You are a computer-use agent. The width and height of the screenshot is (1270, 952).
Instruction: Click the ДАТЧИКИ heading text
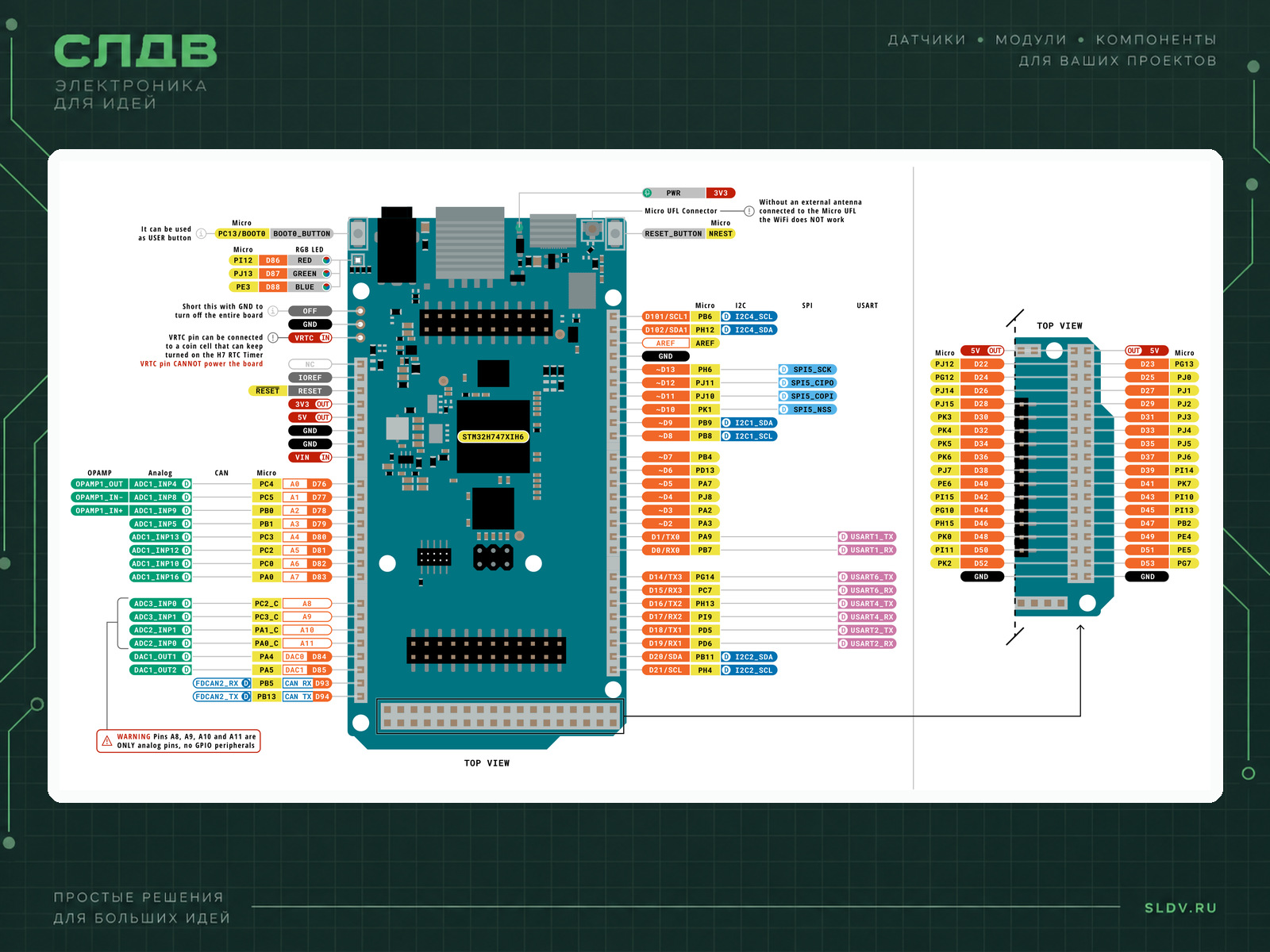click(x=927, y=40)
